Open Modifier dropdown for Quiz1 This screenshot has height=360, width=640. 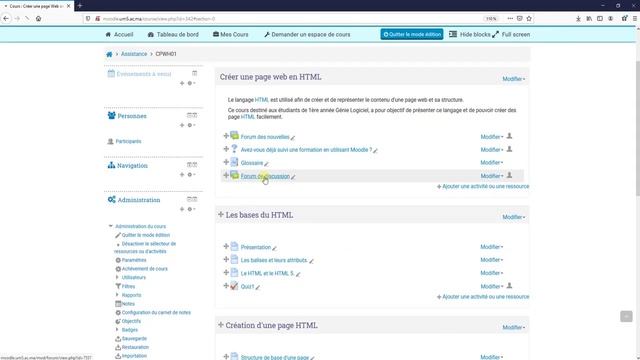click(491, 287)
